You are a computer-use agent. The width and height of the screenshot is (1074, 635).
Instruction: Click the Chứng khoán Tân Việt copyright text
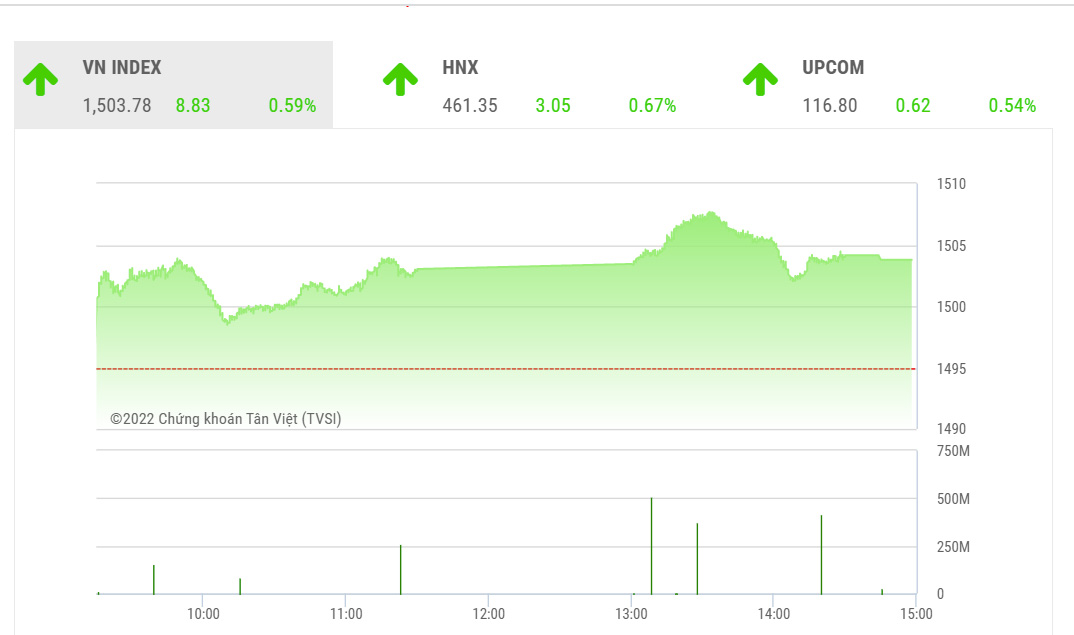226,419
